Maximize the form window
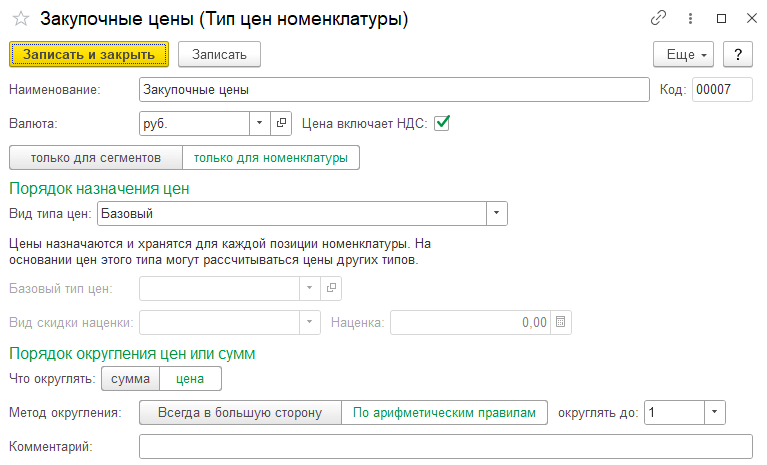This screenshot has width=767, height=465. [x=721, y=19]
